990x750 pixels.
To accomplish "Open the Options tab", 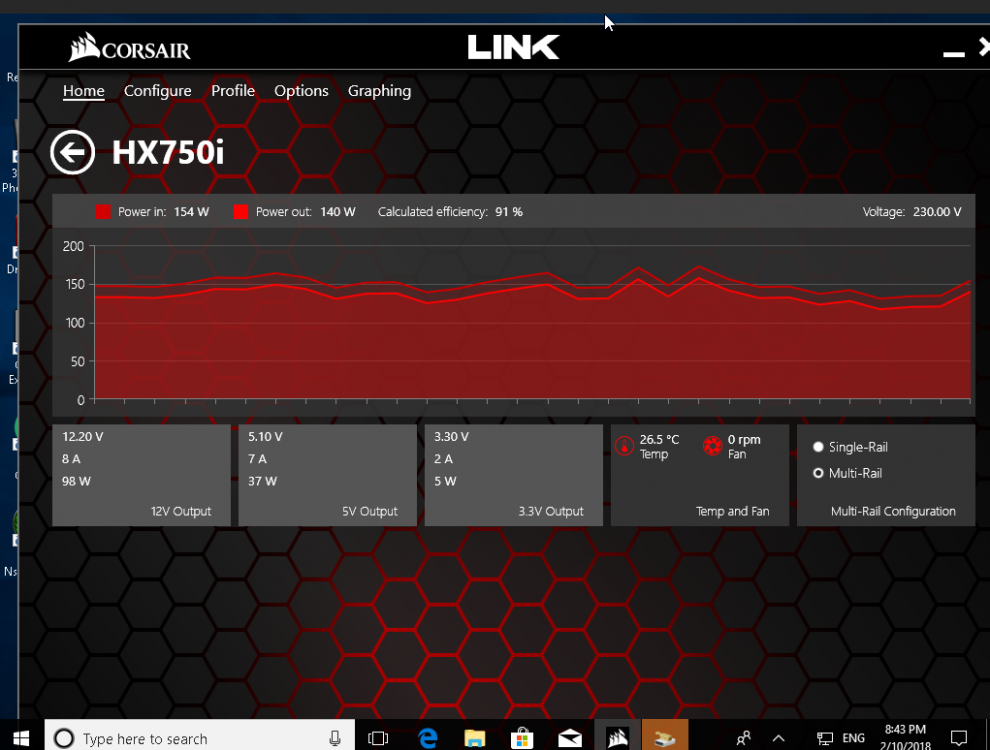I will [x=301, y=91].
